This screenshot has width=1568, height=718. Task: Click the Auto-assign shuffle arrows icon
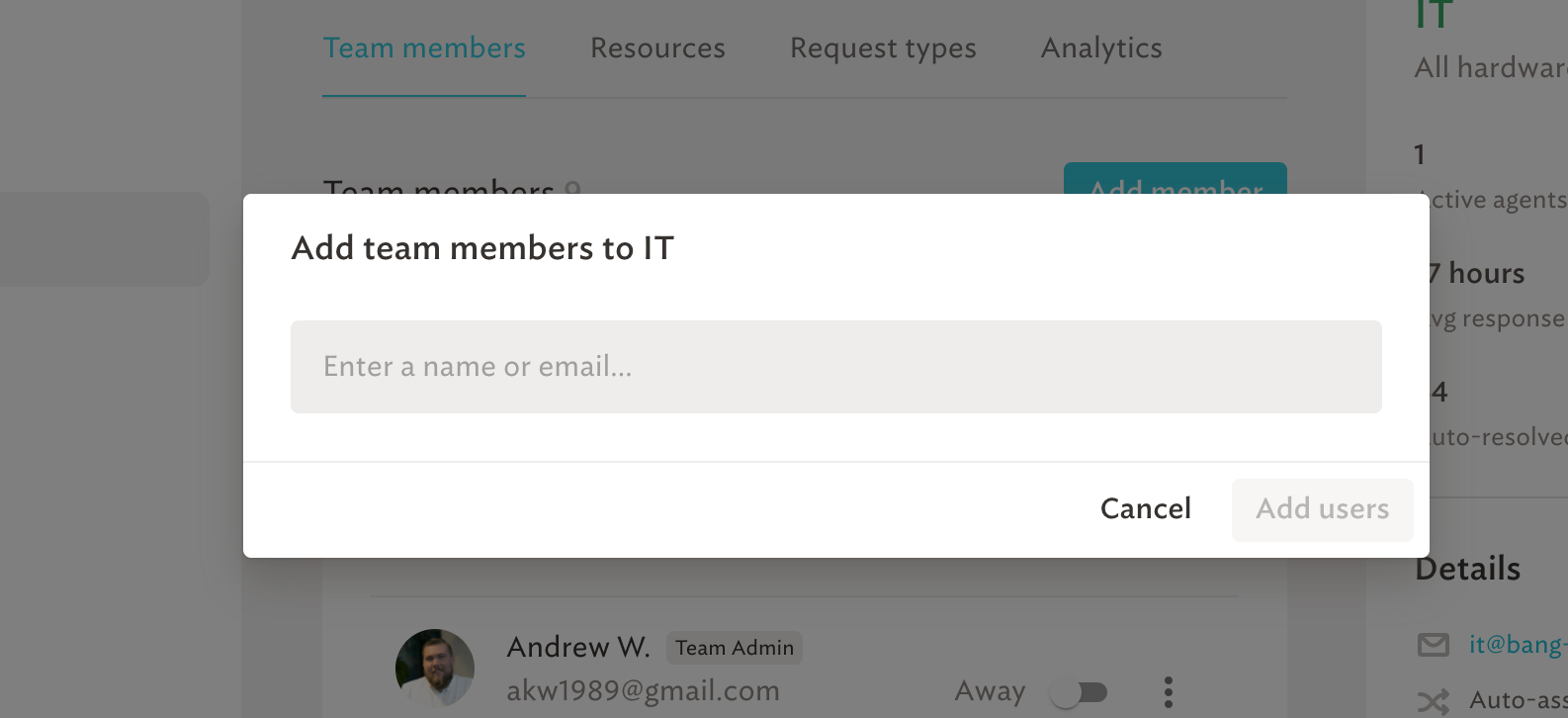[x=1433, y=701]
